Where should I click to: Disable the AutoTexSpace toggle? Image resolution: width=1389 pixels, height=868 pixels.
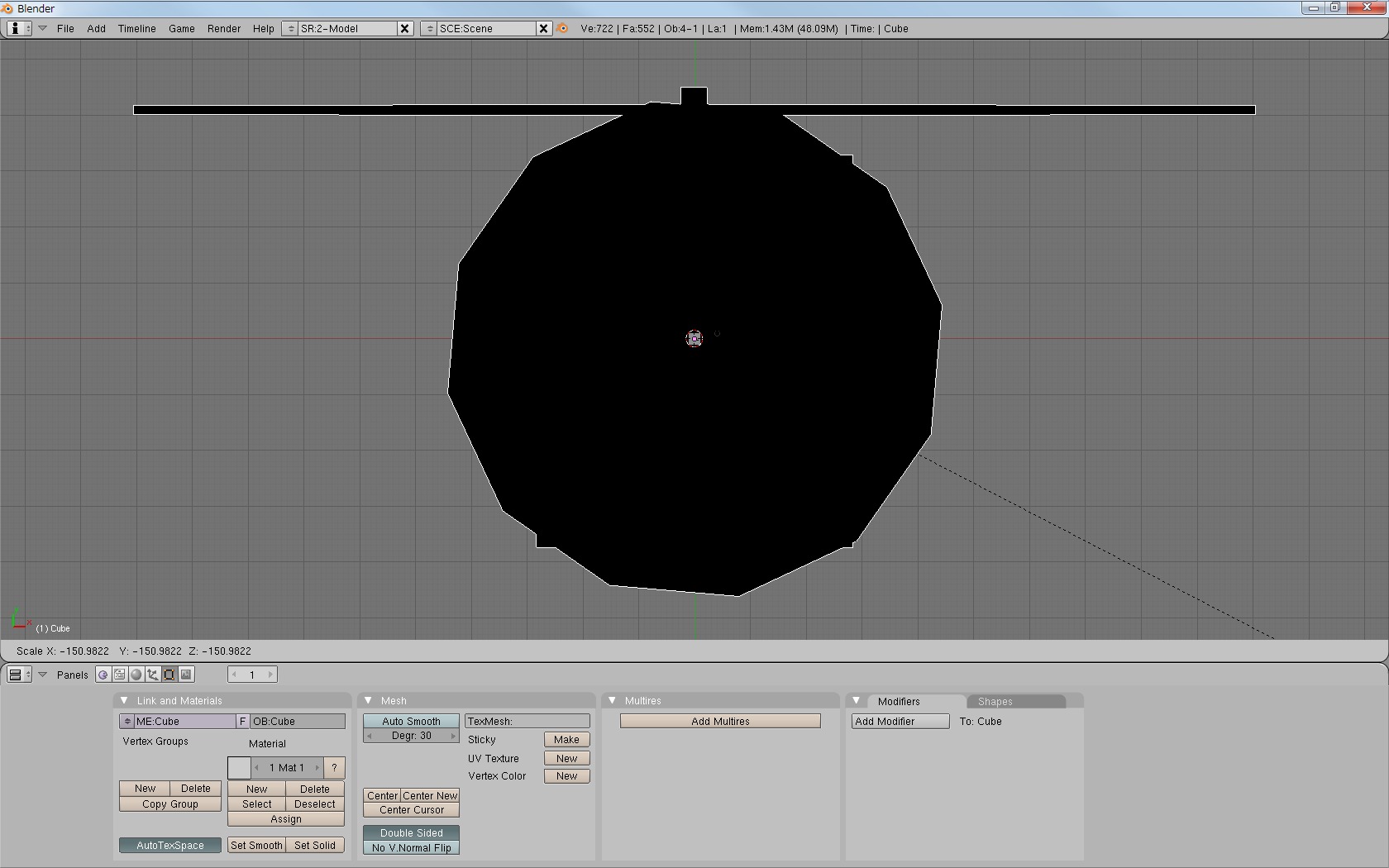pyautogui.click(x=169, y=845)
